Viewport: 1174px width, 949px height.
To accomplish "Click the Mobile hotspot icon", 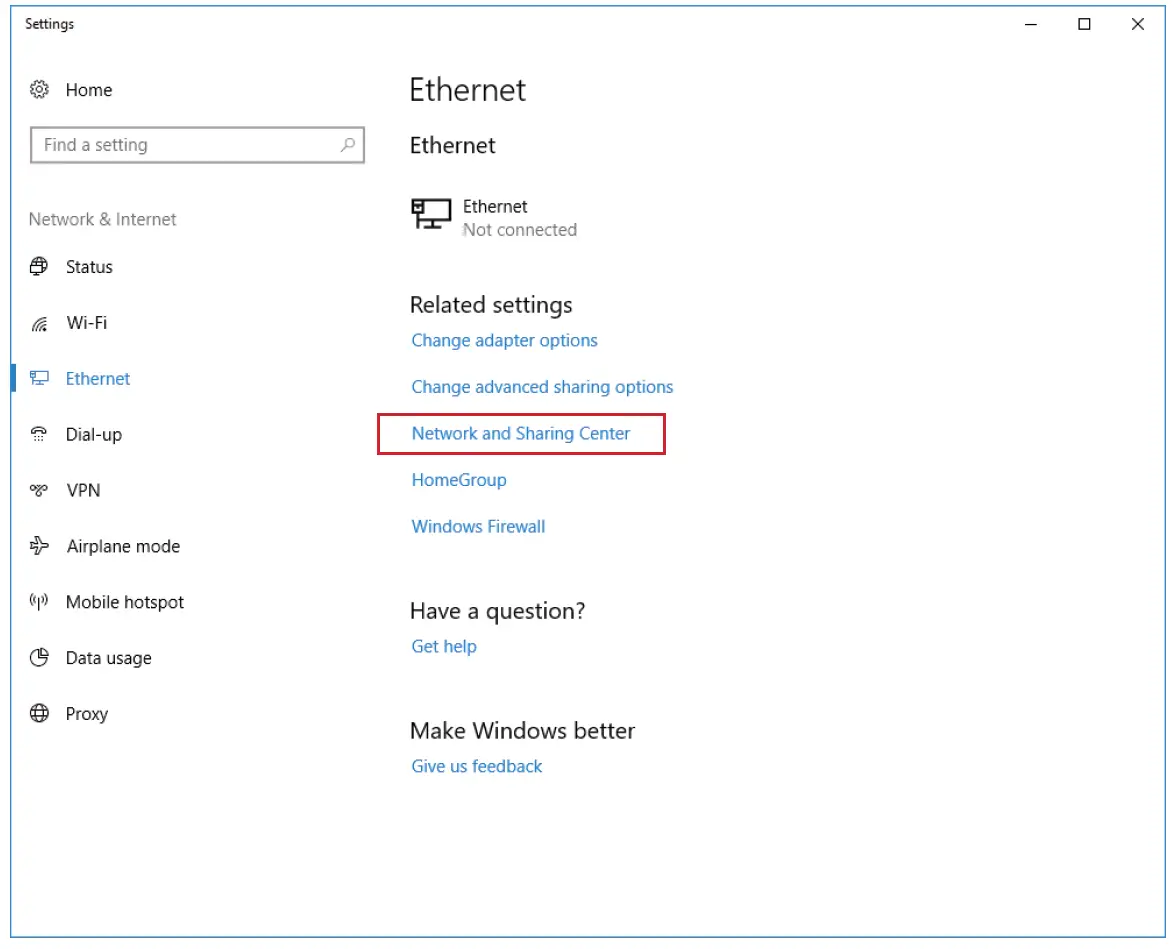I will [39, 602].
